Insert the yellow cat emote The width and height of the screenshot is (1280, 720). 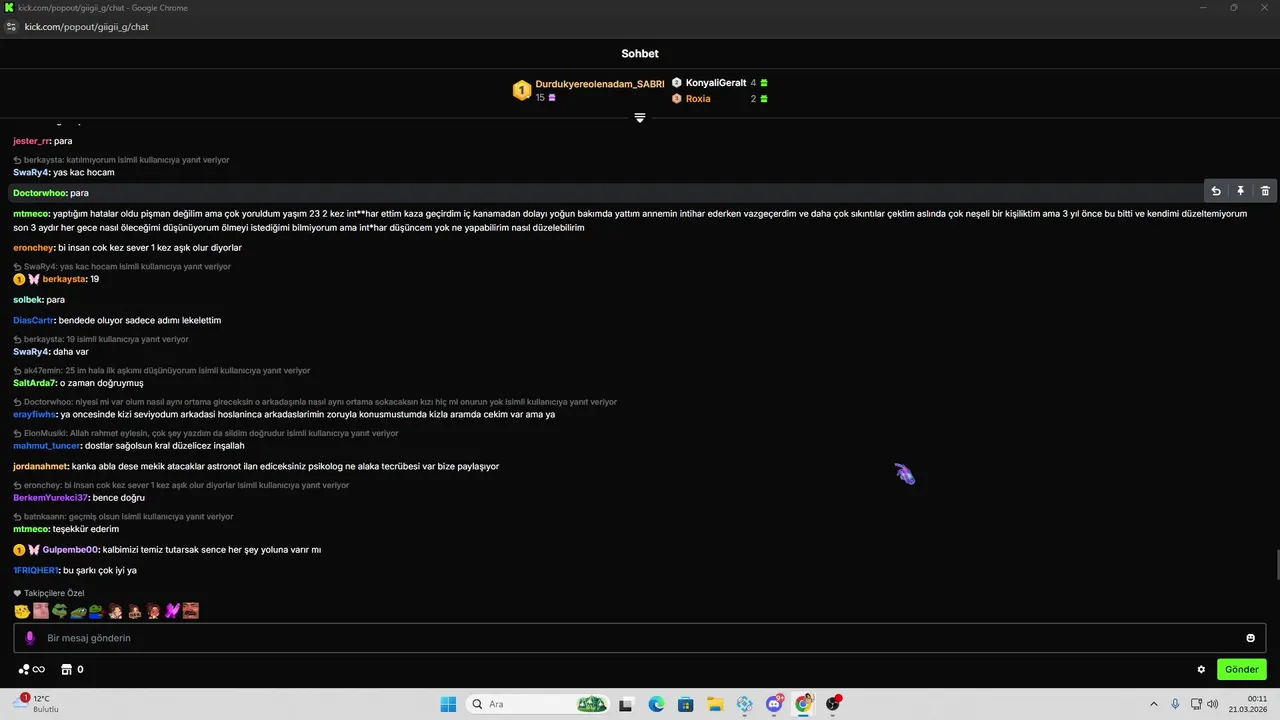(22, 611)
